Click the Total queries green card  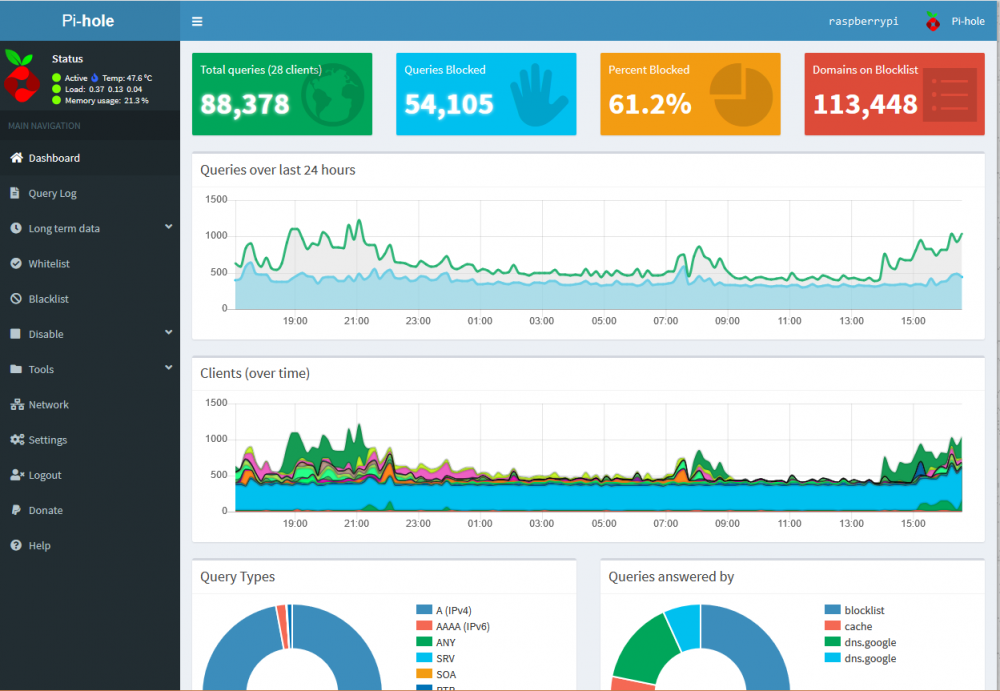(282, 94)
